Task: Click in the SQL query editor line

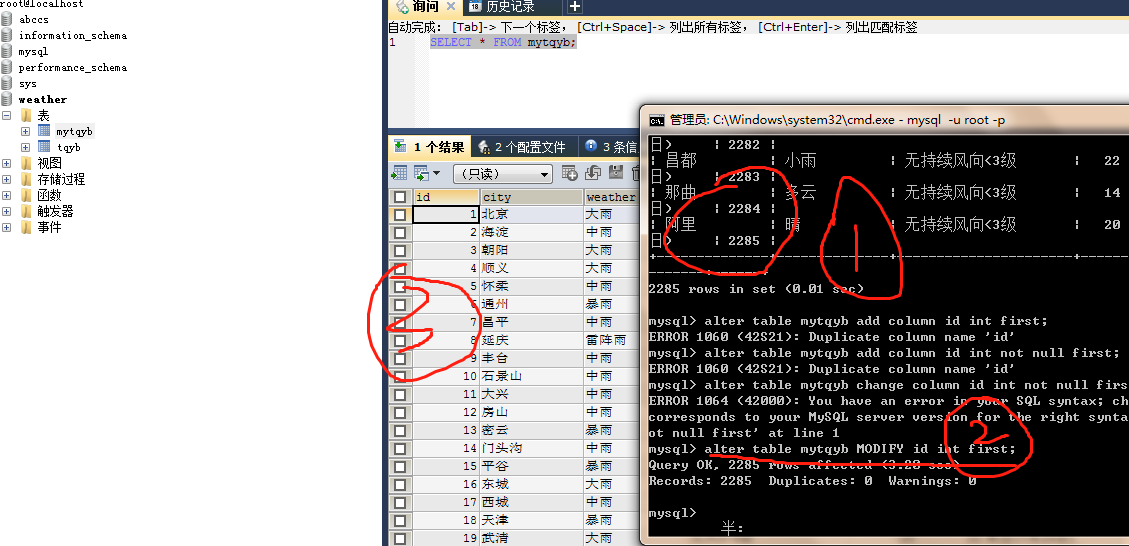Action: pyautogui.click(x=503, y=42)
